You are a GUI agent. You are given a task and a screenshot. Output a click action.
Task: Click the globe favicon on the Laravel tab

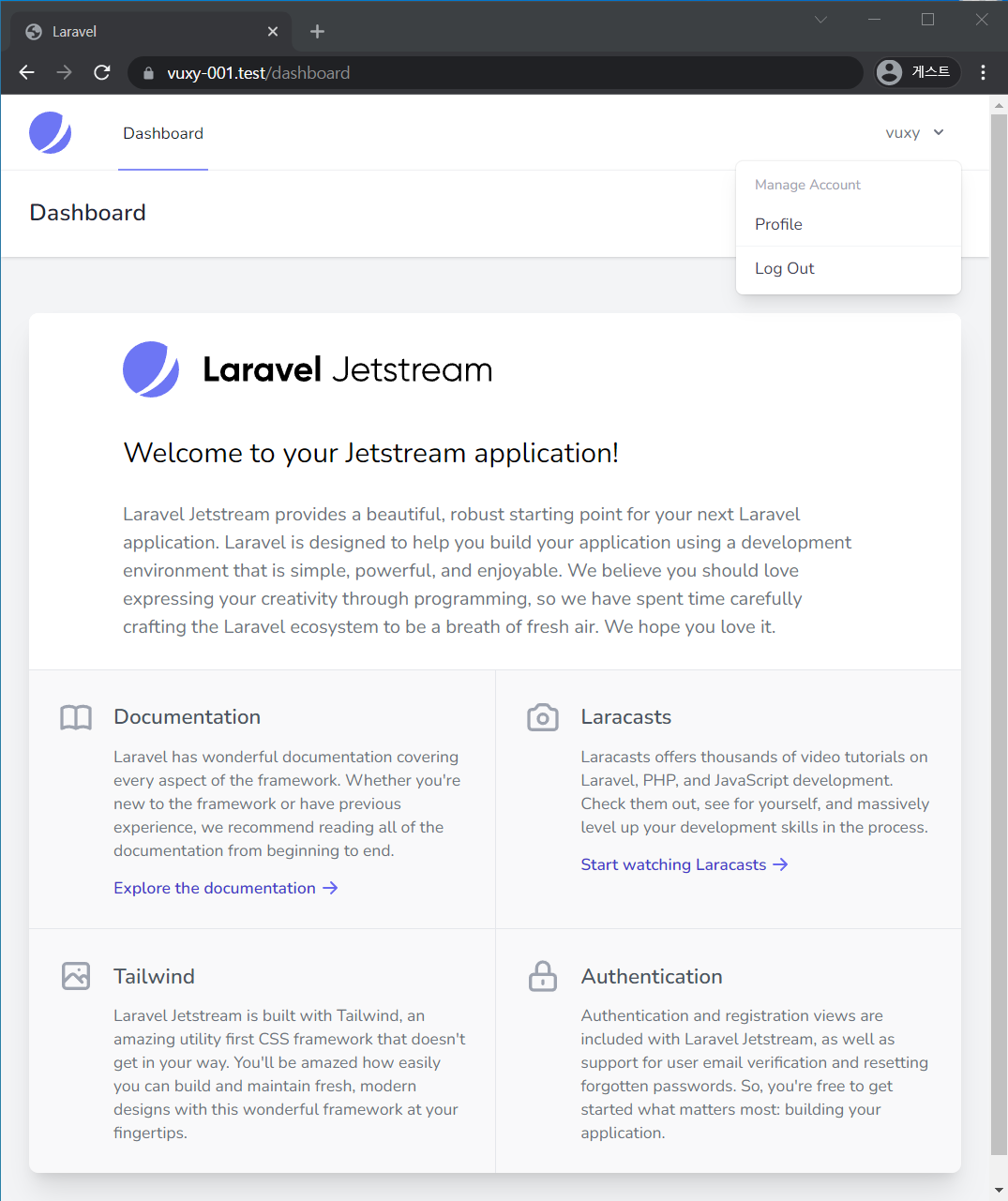coord(34,32)
